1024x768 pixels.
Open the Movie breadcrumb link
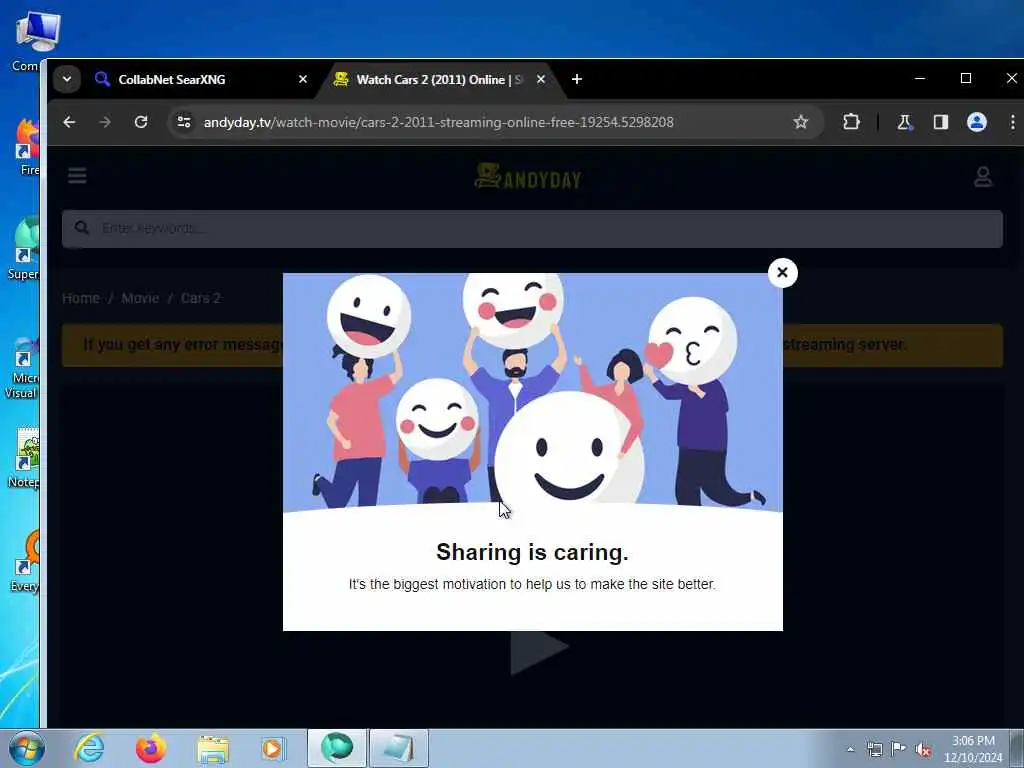(140, 298)
